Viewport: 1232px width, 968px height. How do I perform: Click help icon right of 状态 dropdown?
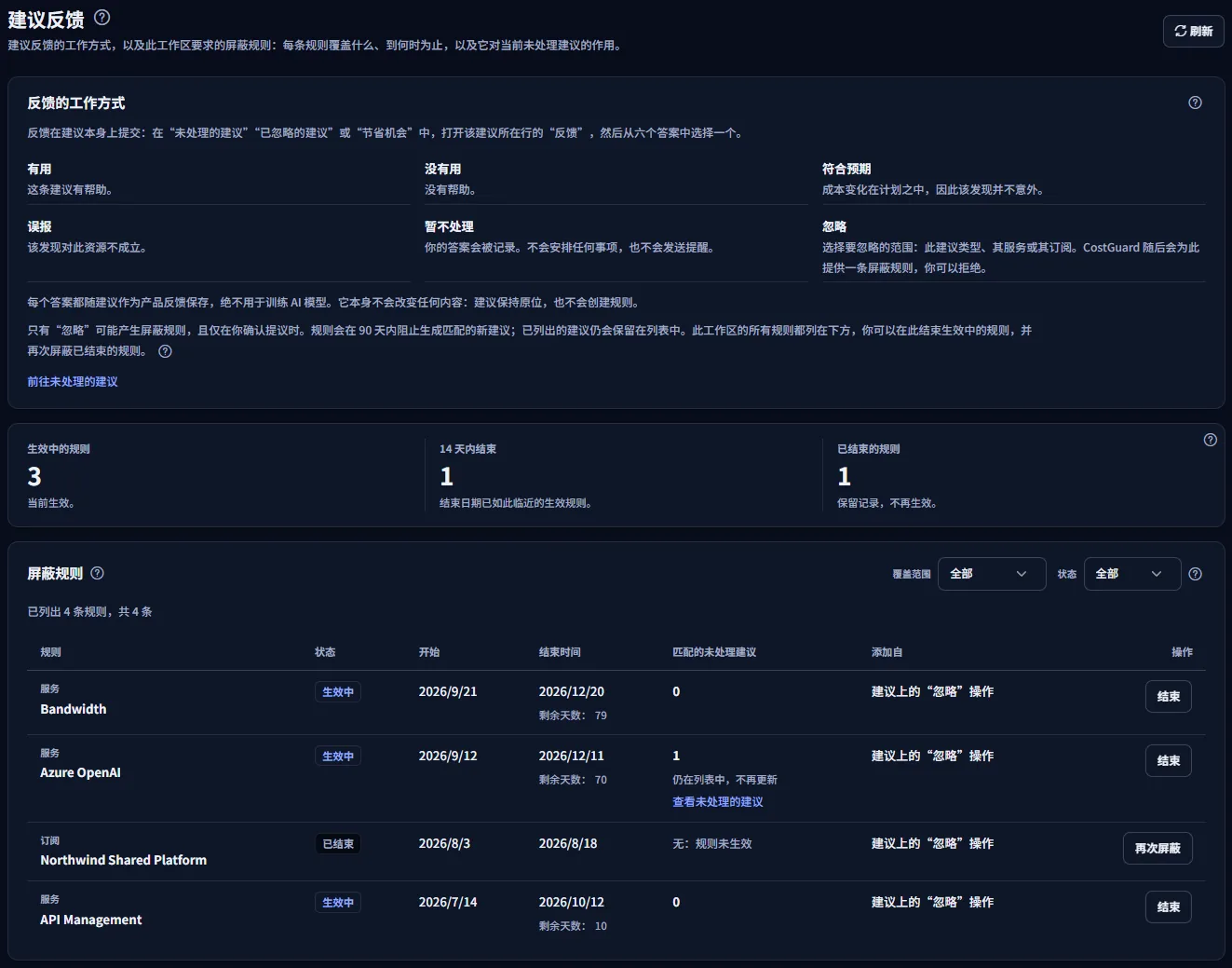click(1195, 574)
